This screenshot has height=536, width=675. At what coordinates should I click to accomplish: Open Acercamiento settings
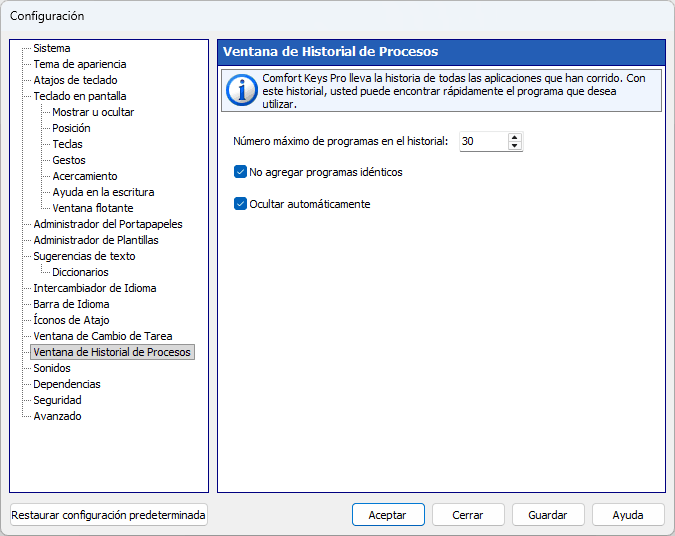pos(85,176)
